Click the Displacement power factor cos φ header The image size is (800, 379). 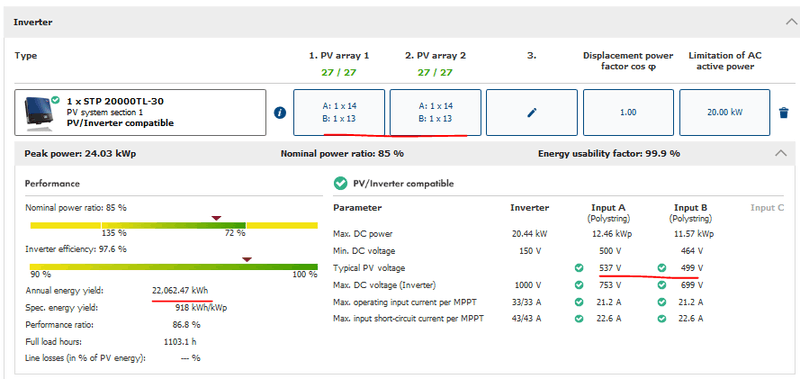click(x=628, y=61)
